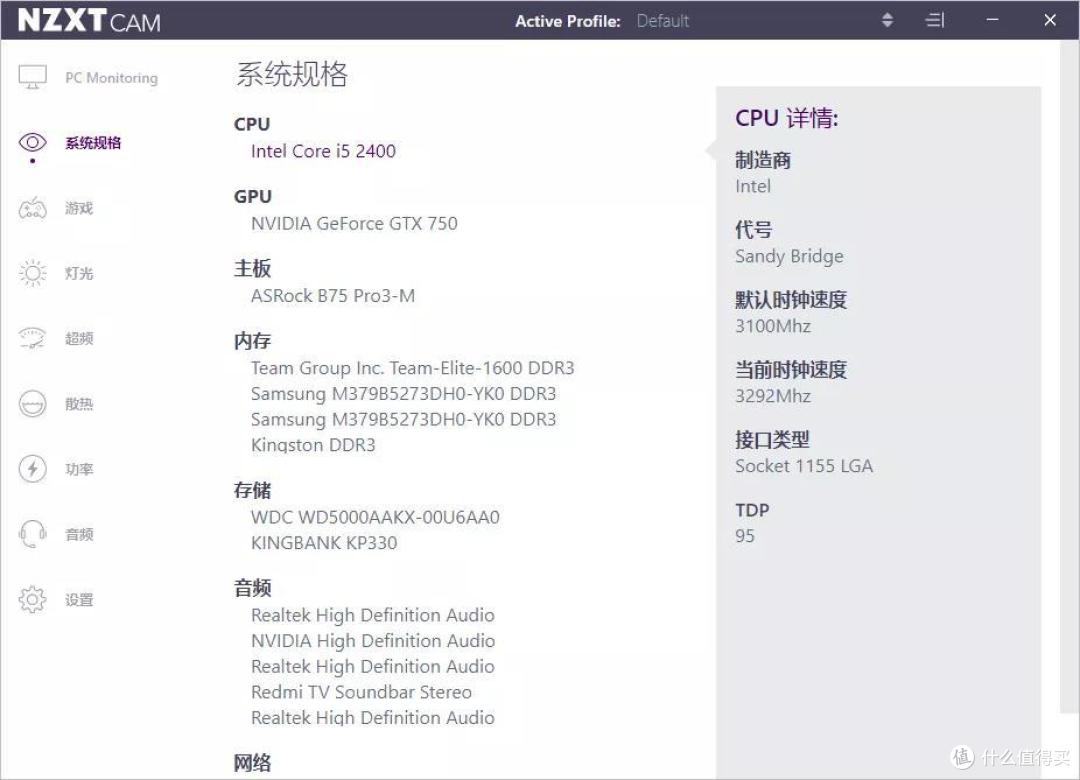Select the sun icon for 灯光
Viewport: 1080px width, 780px height.
pos(32,274)
